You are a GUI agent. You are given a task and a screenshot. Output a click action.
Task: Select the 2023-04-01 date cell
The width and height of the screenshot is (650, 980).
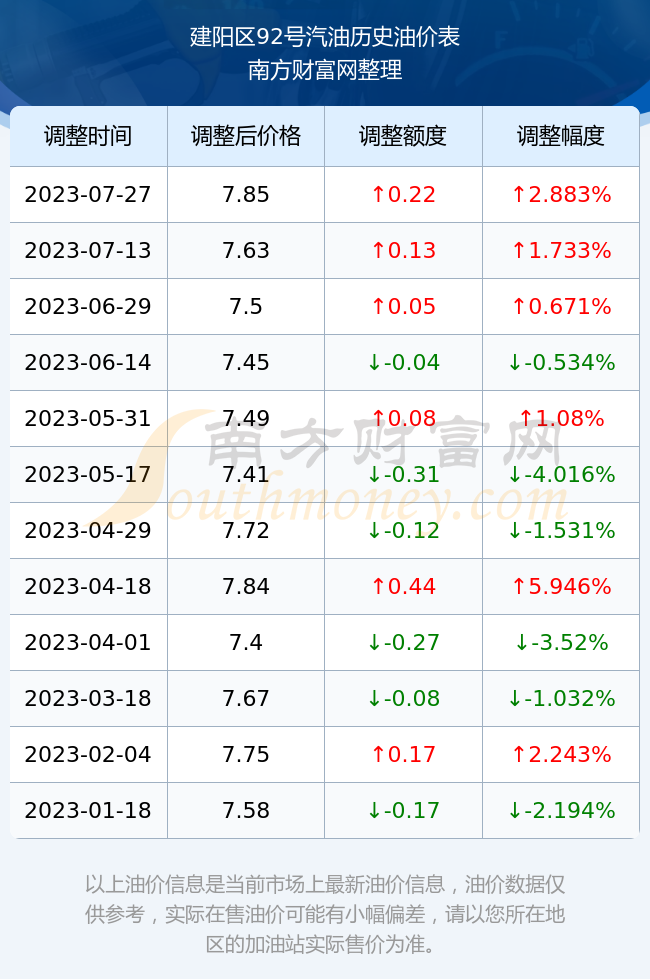(88, 642)
